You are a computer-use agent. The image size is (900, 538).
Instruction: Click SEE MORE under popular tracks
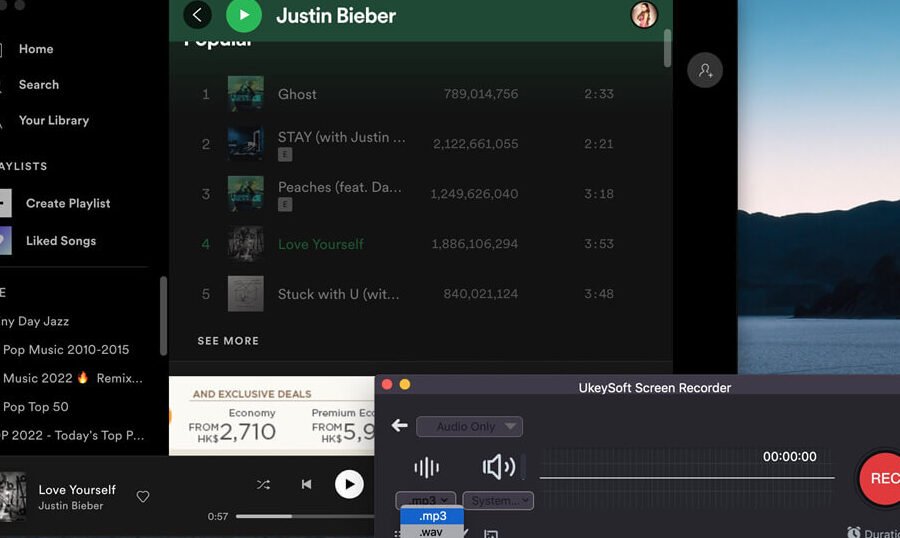pos(228,340)
